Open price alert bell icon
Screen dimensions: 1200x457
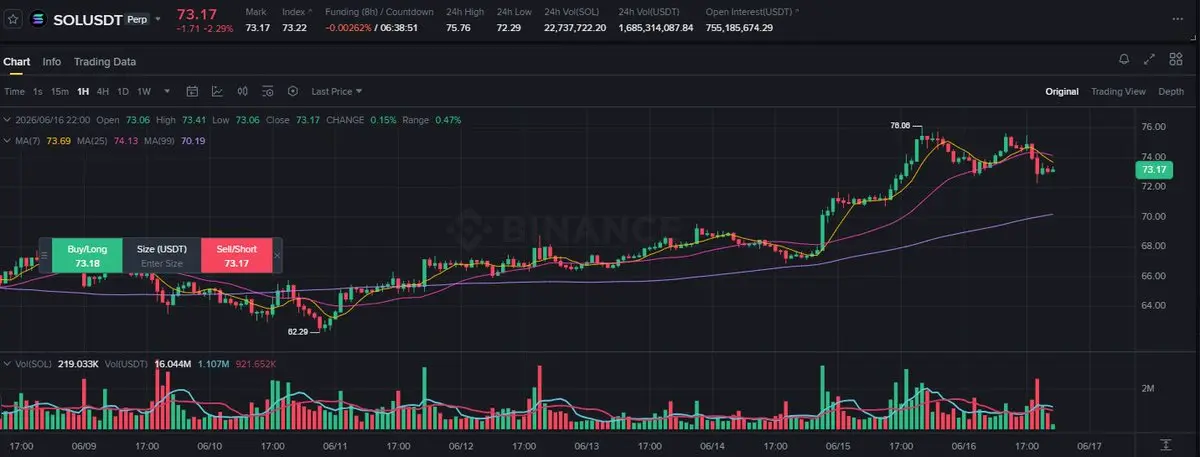tap(1124, 60)
